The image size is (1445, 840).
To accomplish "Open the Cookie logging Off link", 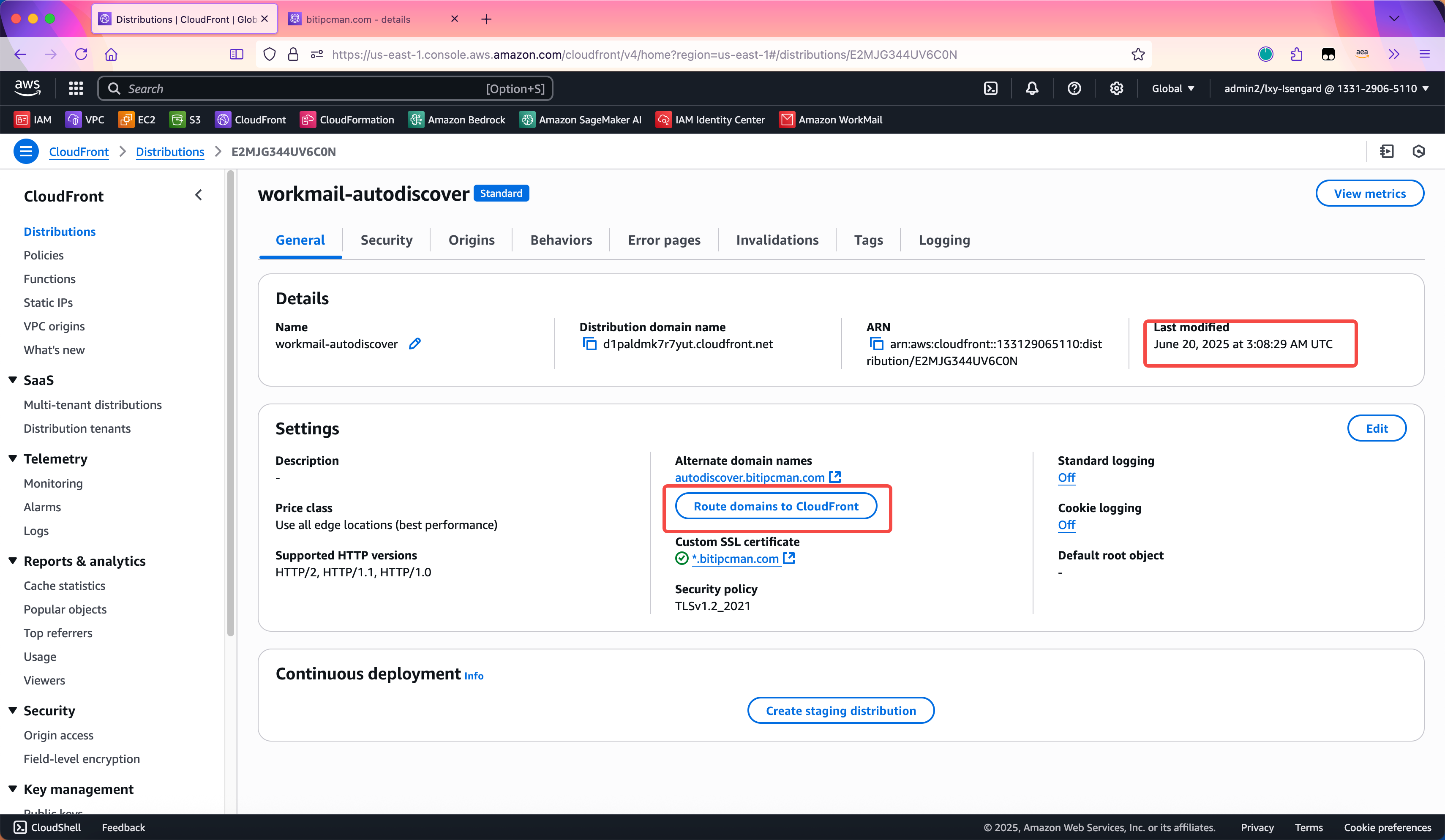I will pos(1066,525).
